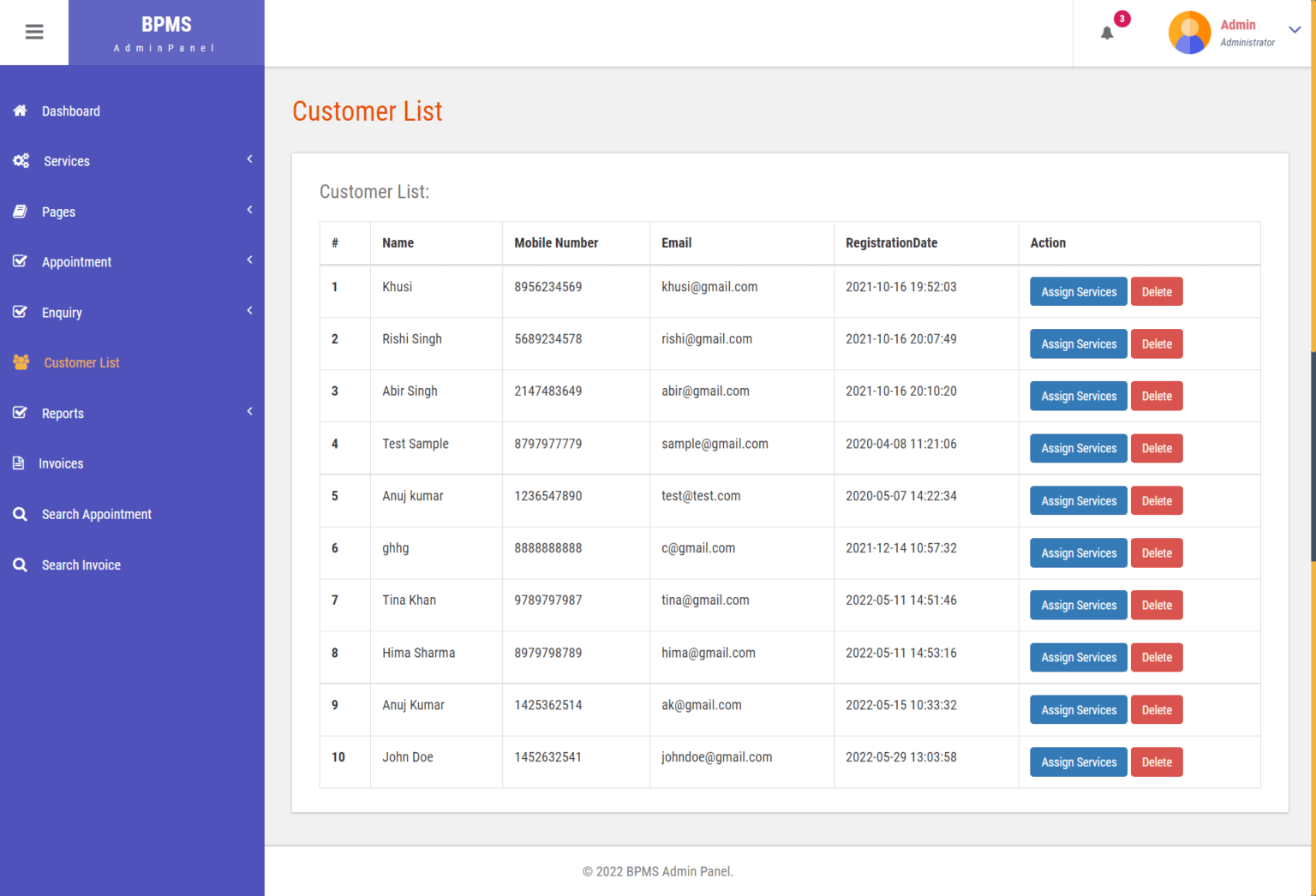Click the Invoices document icon
The height and width of the screenshot is (896, 1316).
19,463
